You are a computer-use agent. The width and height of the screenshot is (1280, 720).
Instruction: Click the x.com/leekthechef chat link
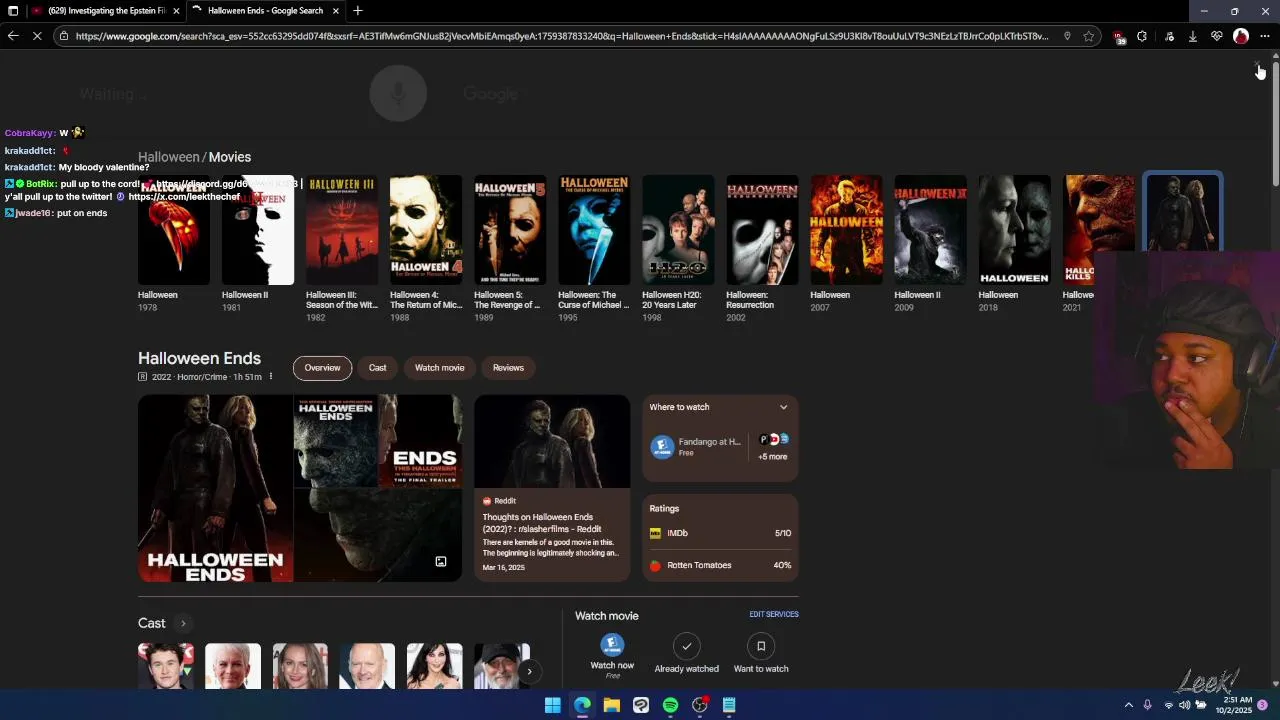point(184,197)
